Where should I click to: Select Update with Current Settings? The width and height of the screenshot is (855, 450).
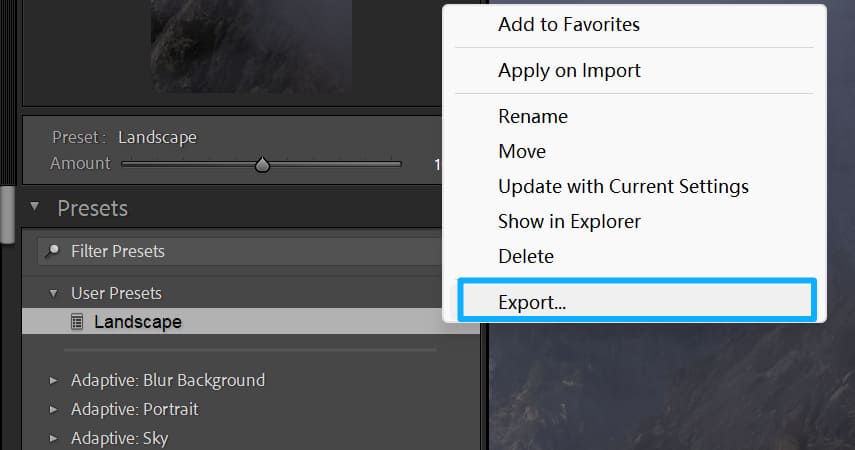623,187
